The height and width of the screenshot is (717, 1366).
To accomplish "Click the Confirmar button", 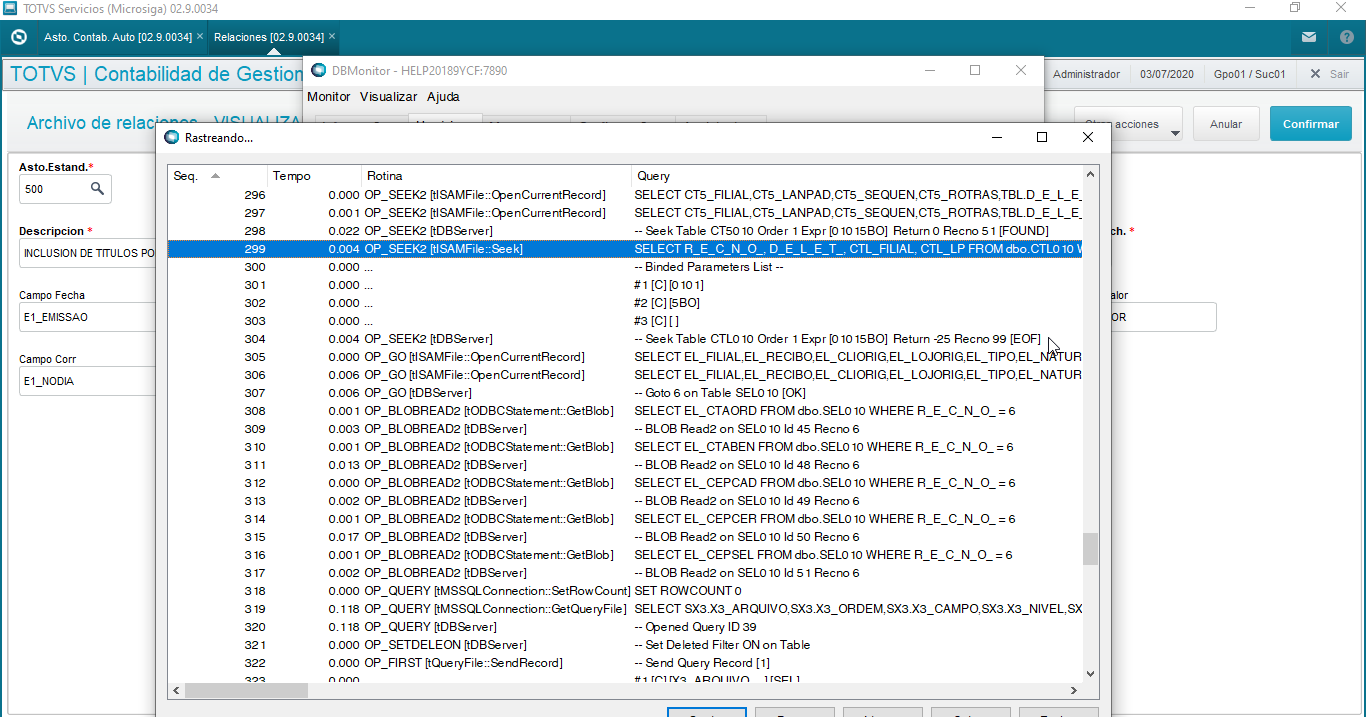I will 1310,124.
